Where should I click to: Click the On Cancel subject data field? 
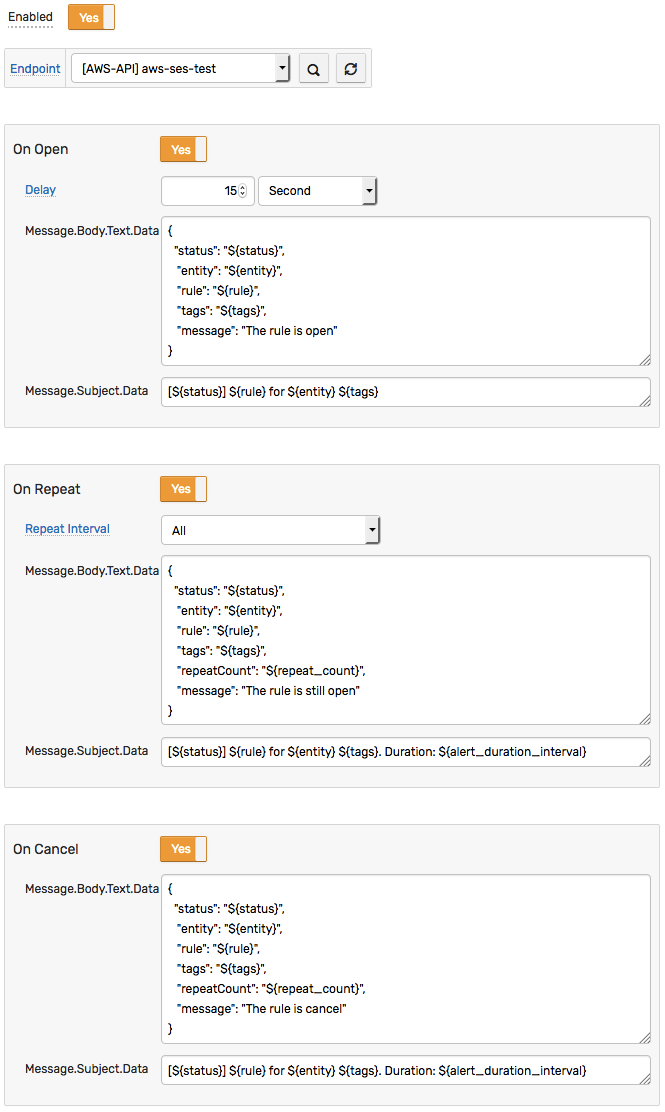point(406,1071)
